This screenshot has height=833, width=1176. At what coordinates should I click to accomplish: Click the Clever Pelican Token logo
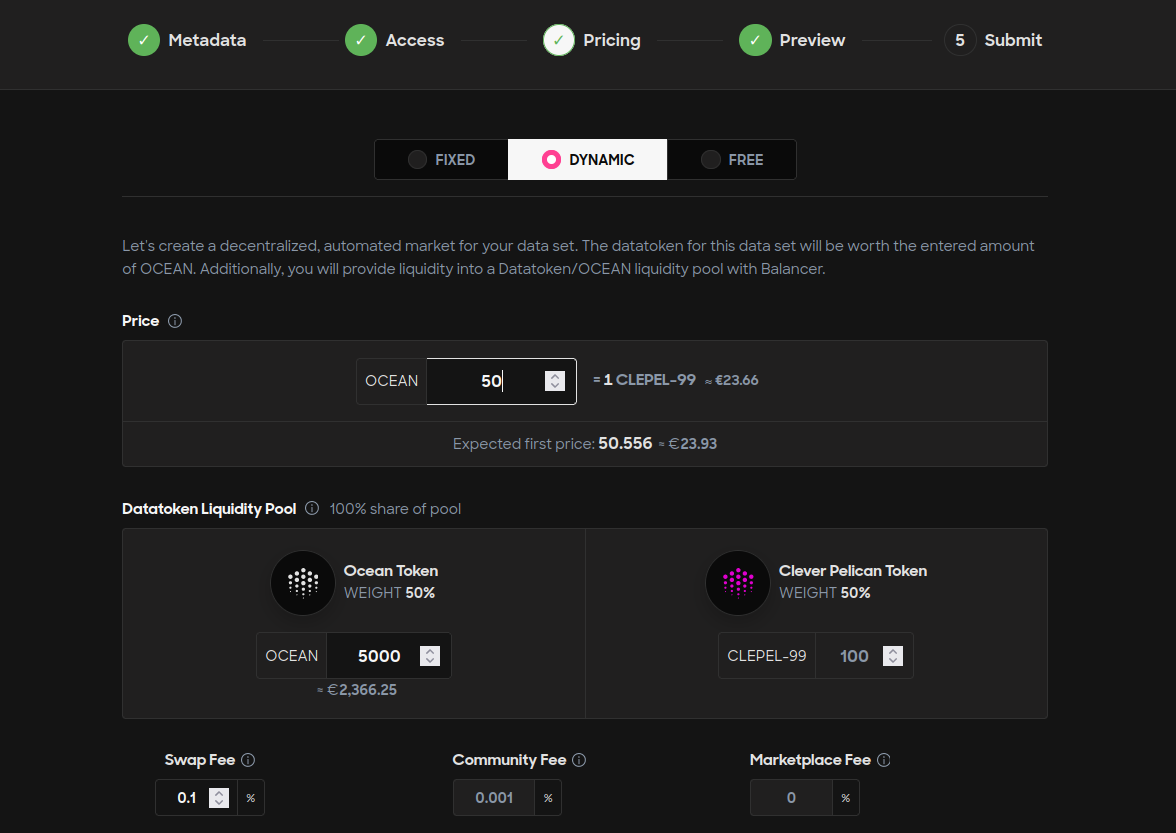tap(738, 583)
